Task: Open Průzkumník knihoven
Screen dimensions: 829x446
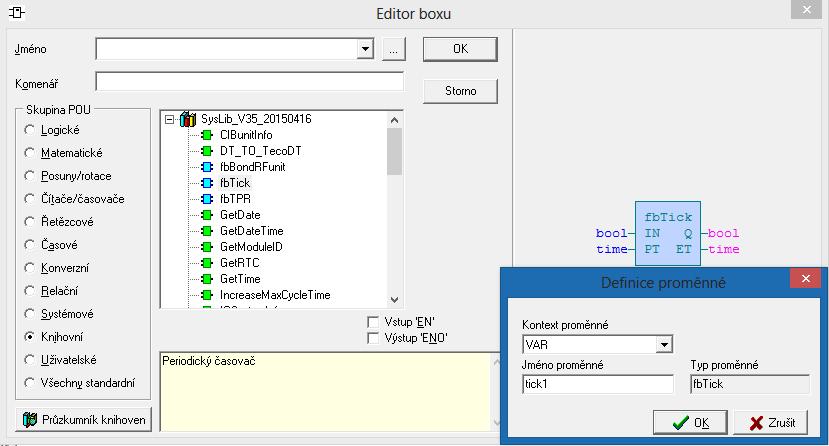Action: click(84, 420)
